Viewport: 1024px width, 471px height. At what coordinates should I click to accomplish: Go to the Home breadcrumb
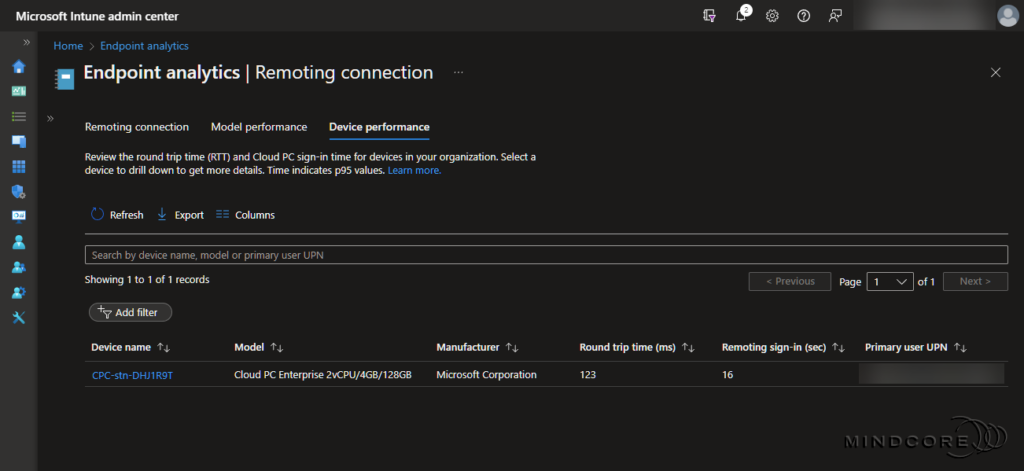[68, 46]
